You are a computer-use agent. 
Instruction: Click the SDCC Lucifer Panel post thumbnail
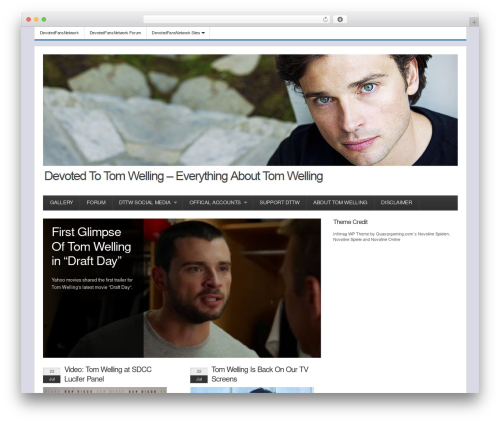(x=105, y=390)
